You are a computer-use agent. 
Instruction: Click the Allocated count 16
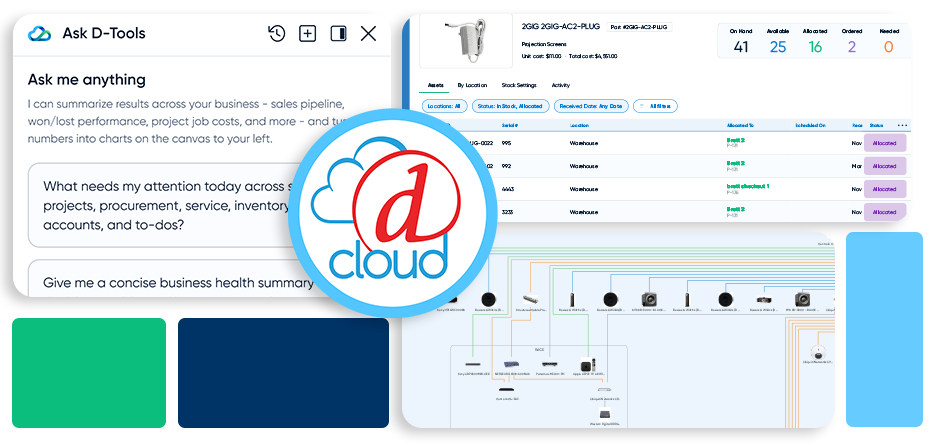pos(815,47)
